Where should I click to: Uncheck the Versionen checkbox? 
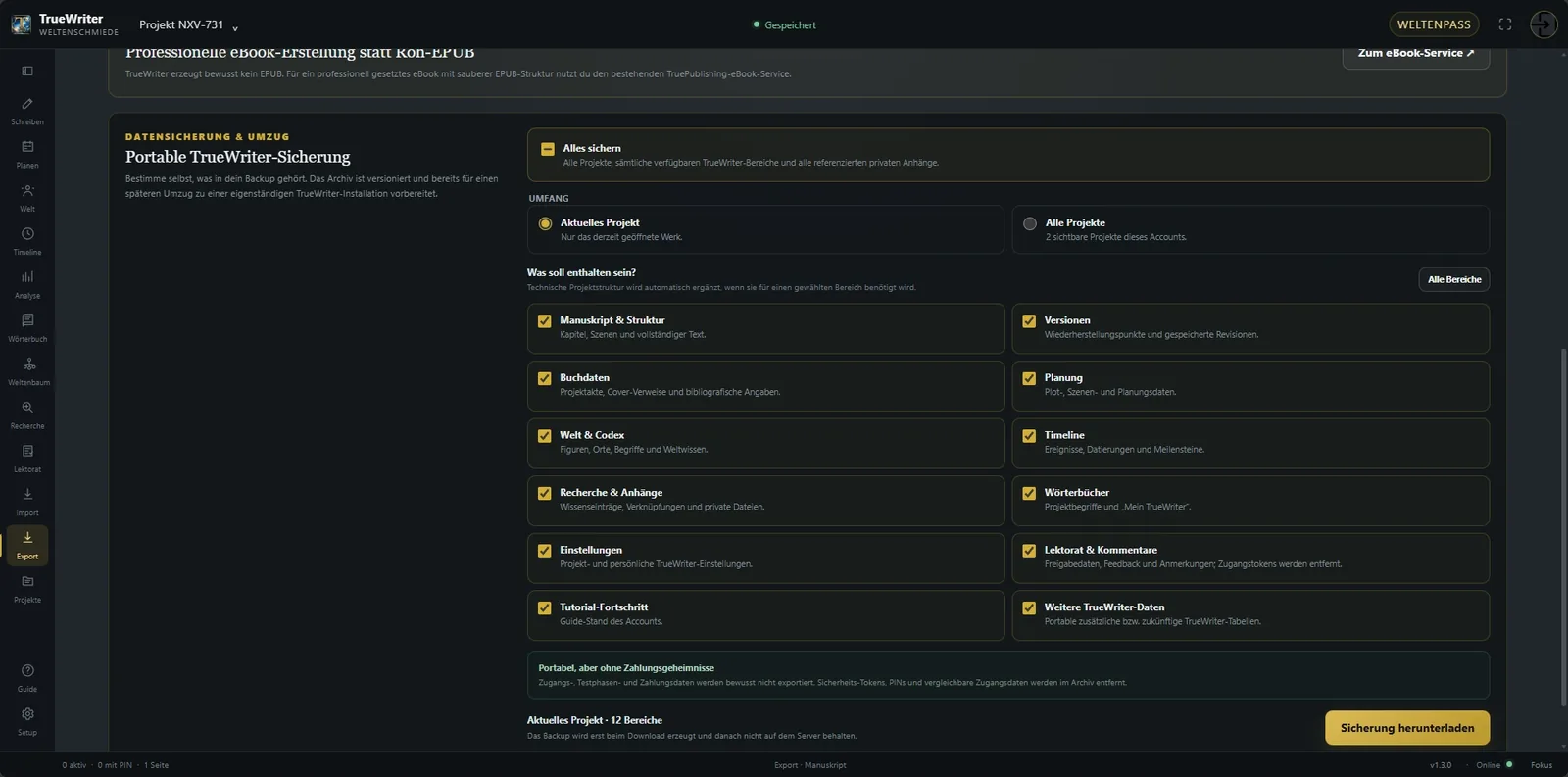click(1029, 320)
